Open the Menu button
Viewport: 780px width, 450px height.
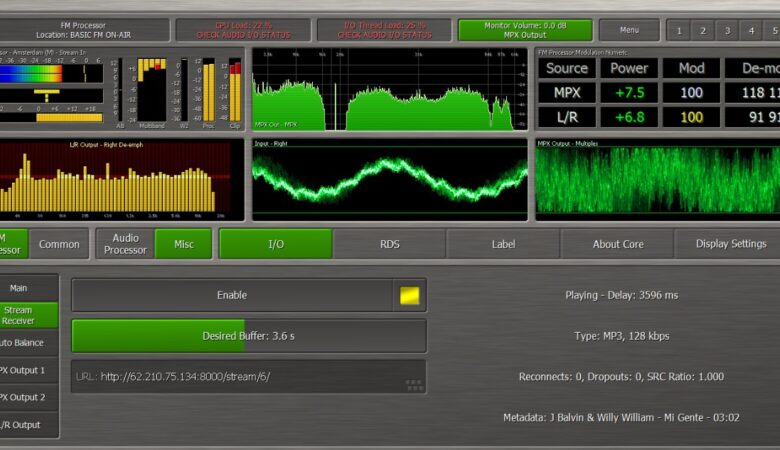pyautogui.click(x=628, y=30)
